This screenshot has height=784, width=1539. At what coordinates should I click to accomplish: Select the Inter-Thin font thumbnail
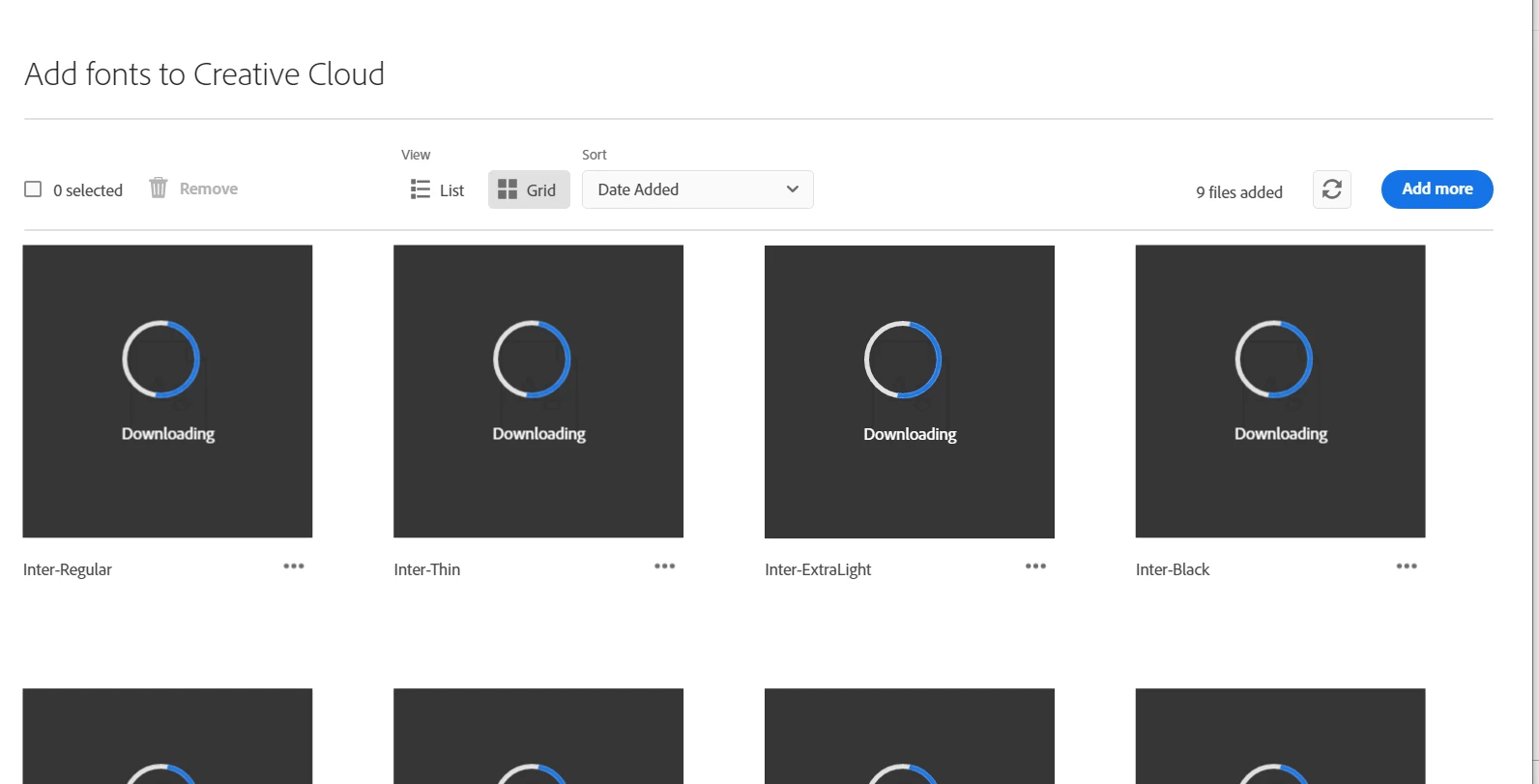coord(538,392)
